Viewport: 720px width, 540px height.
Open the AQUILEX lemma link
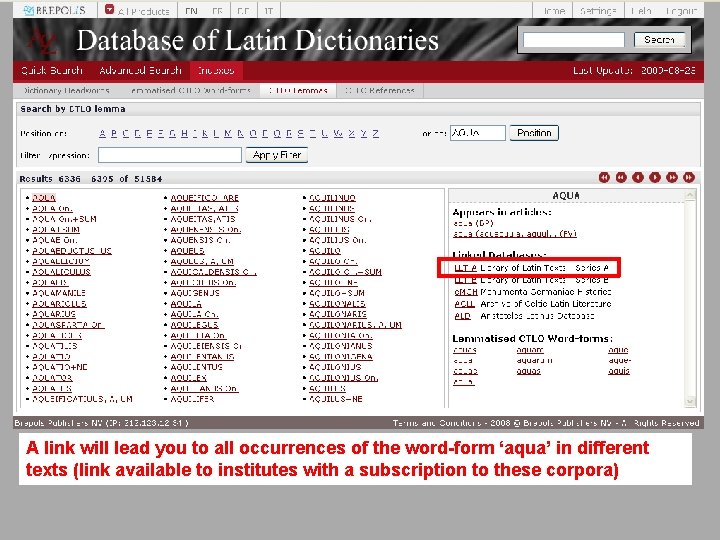pyautogui.click(x=189, y=378)
